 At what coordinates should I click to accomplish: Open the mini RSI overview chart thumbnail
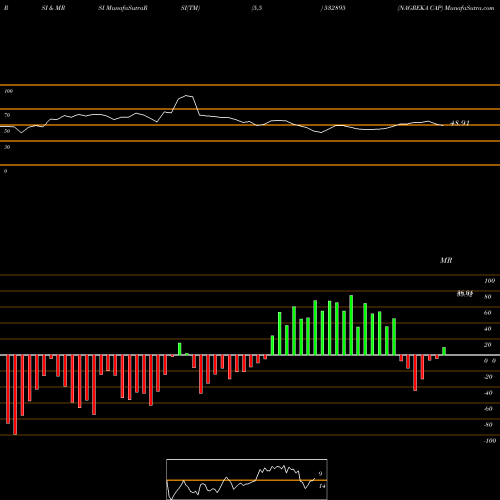tap(247, 479)
